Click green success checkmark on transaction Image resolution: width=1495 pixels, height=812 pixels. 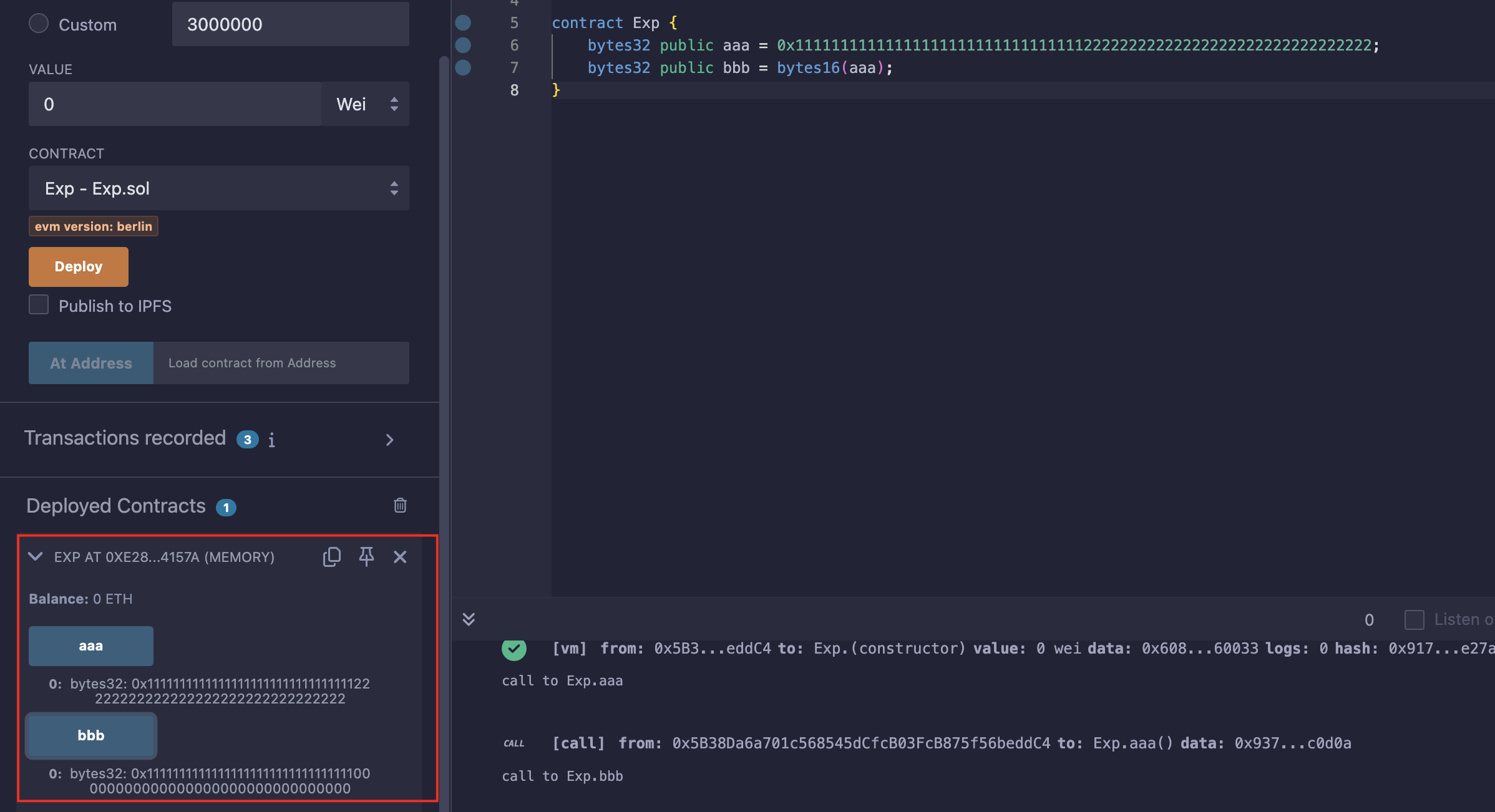tap(514, 649)
